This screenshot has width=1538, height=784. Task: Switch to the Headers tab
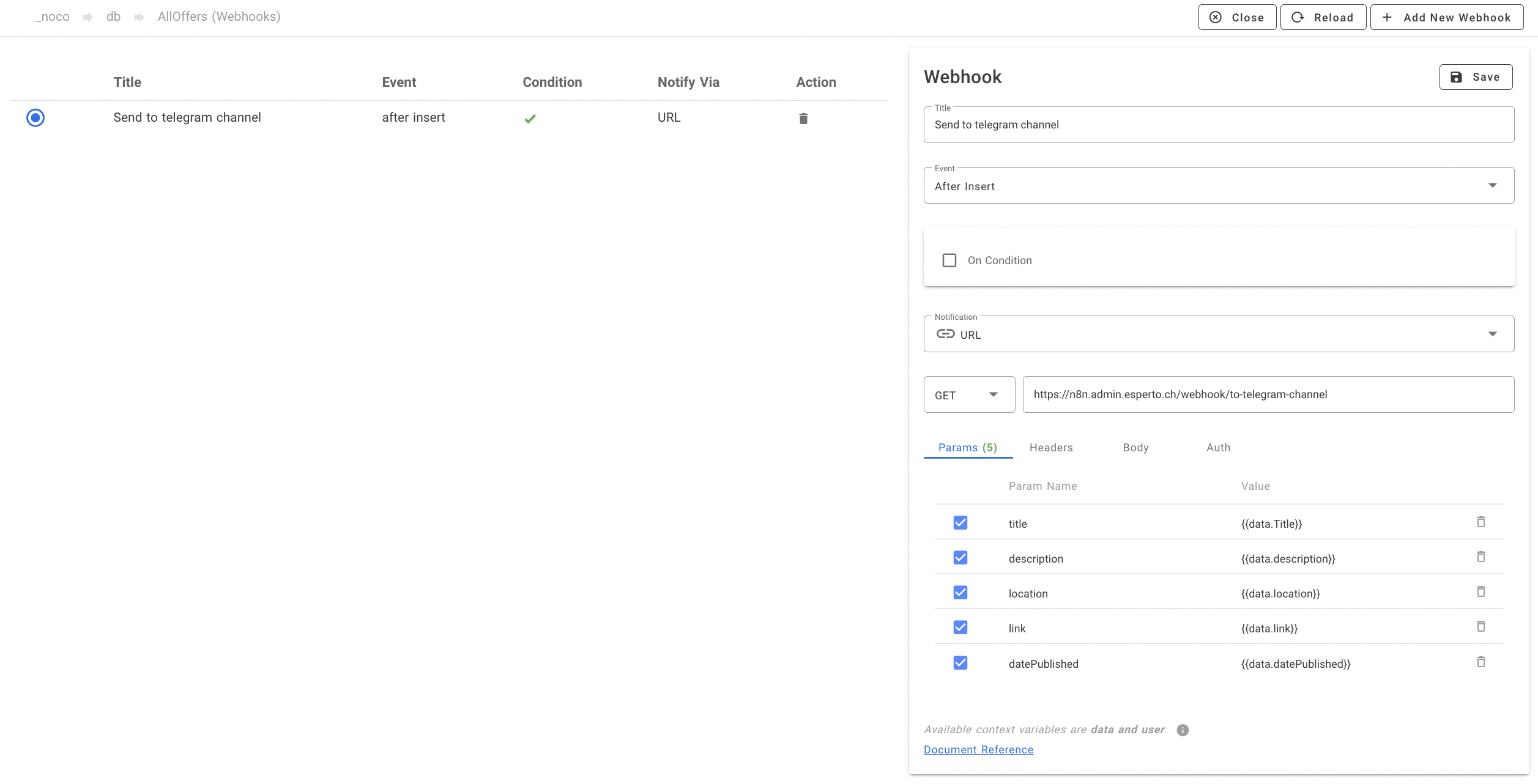1050,447
